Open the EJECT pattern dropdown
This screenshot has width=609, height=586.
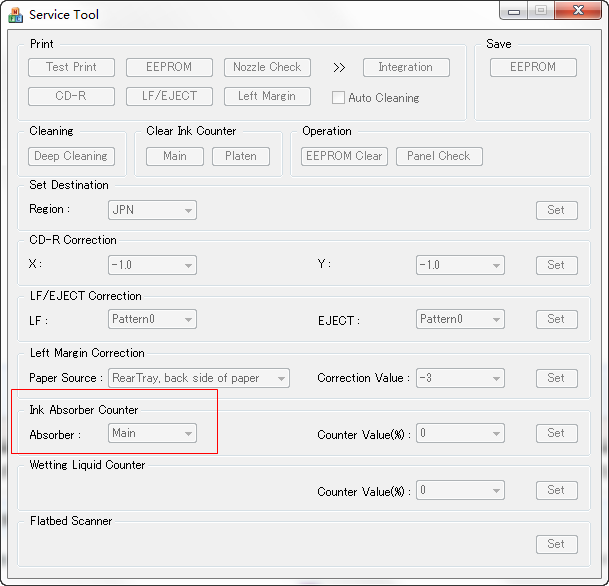point(460,319)
